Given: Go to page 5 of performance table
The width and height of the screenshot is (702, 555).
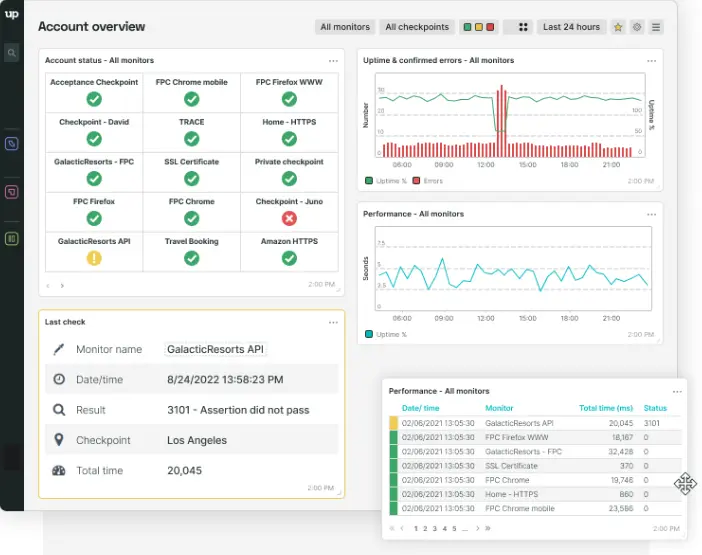Looking at the screenshot, I should (454, 529).
